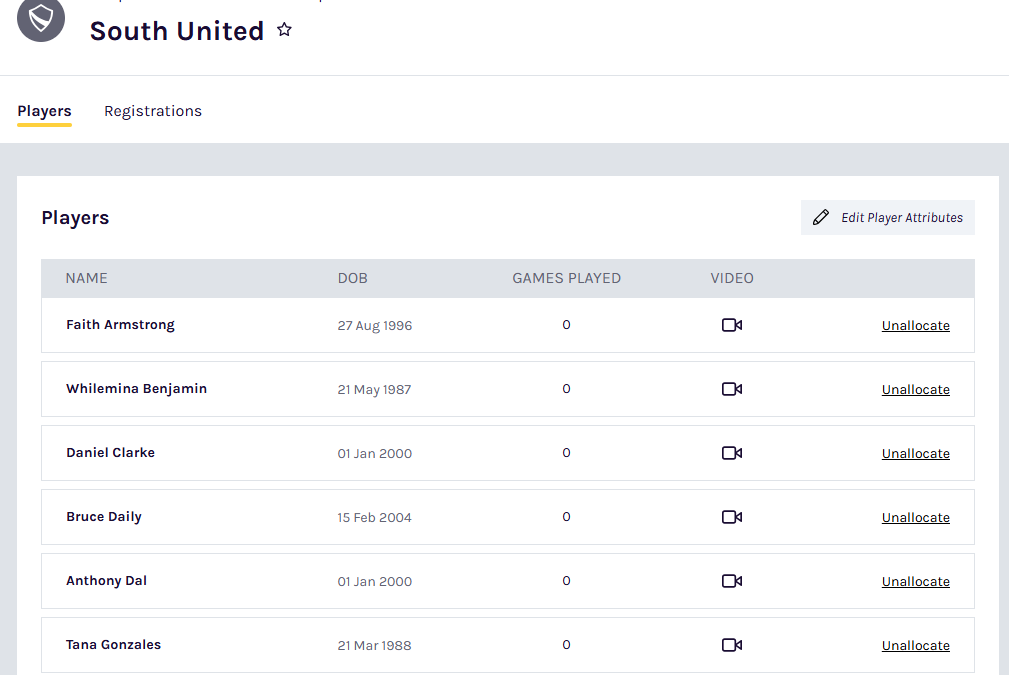The height and width of the screenshot is (675, 1009).
Task: Unallocate Bruce Daily from the squad
Action: click(915, 518)
